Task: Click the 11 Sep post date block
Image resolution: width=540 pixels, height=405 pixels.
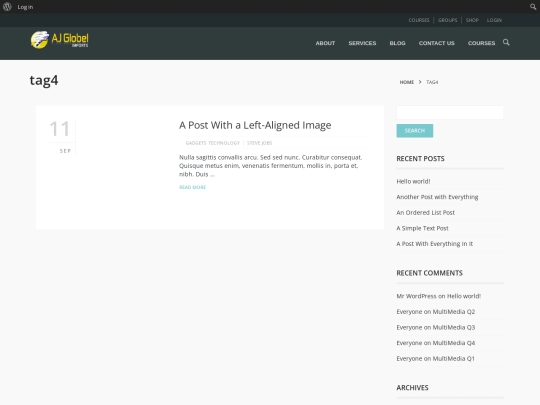Action: pyautogui.click(x=62, y=136)
